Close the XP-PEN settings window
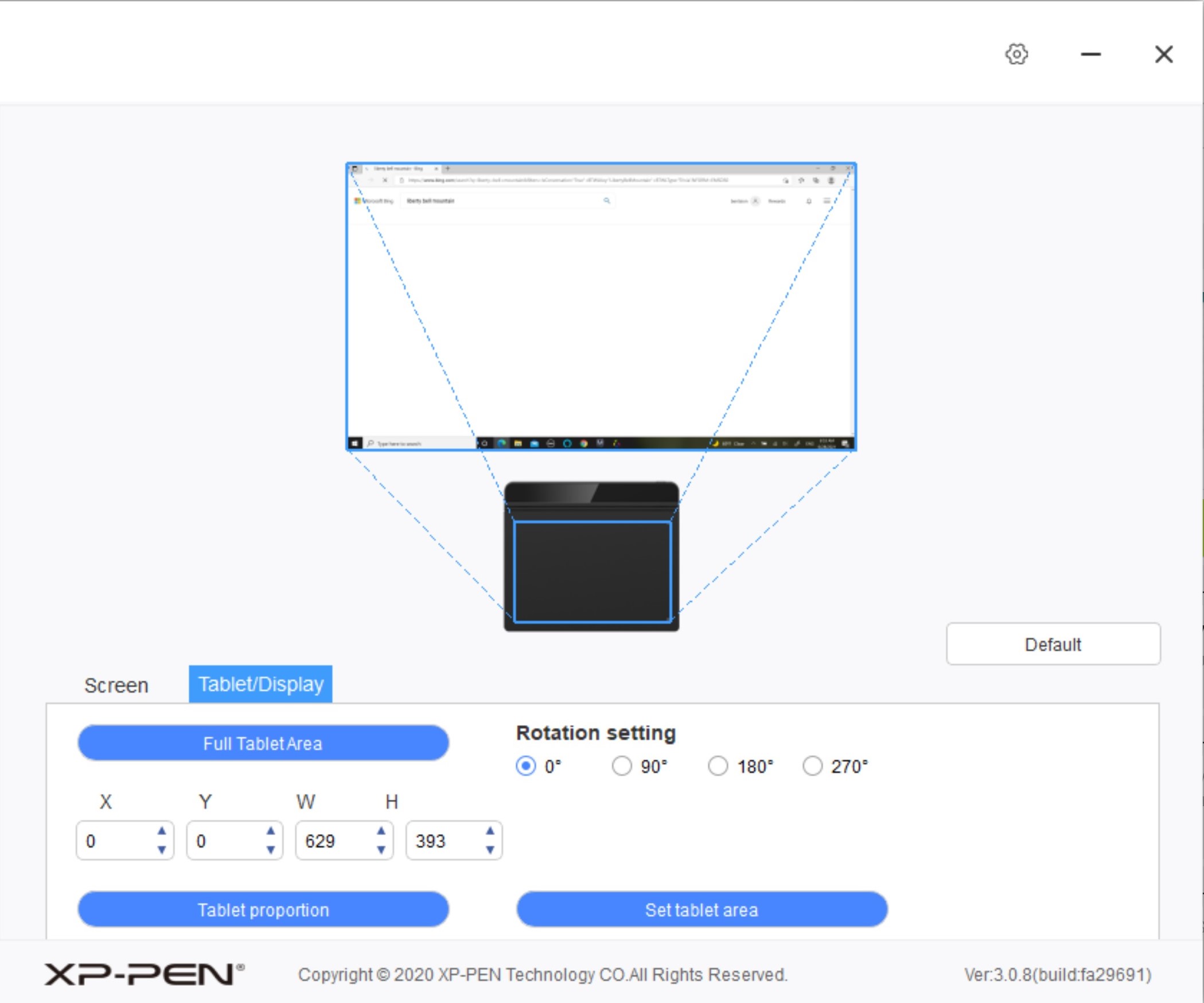The image size is (1204, 1003). coord(1163,55)
